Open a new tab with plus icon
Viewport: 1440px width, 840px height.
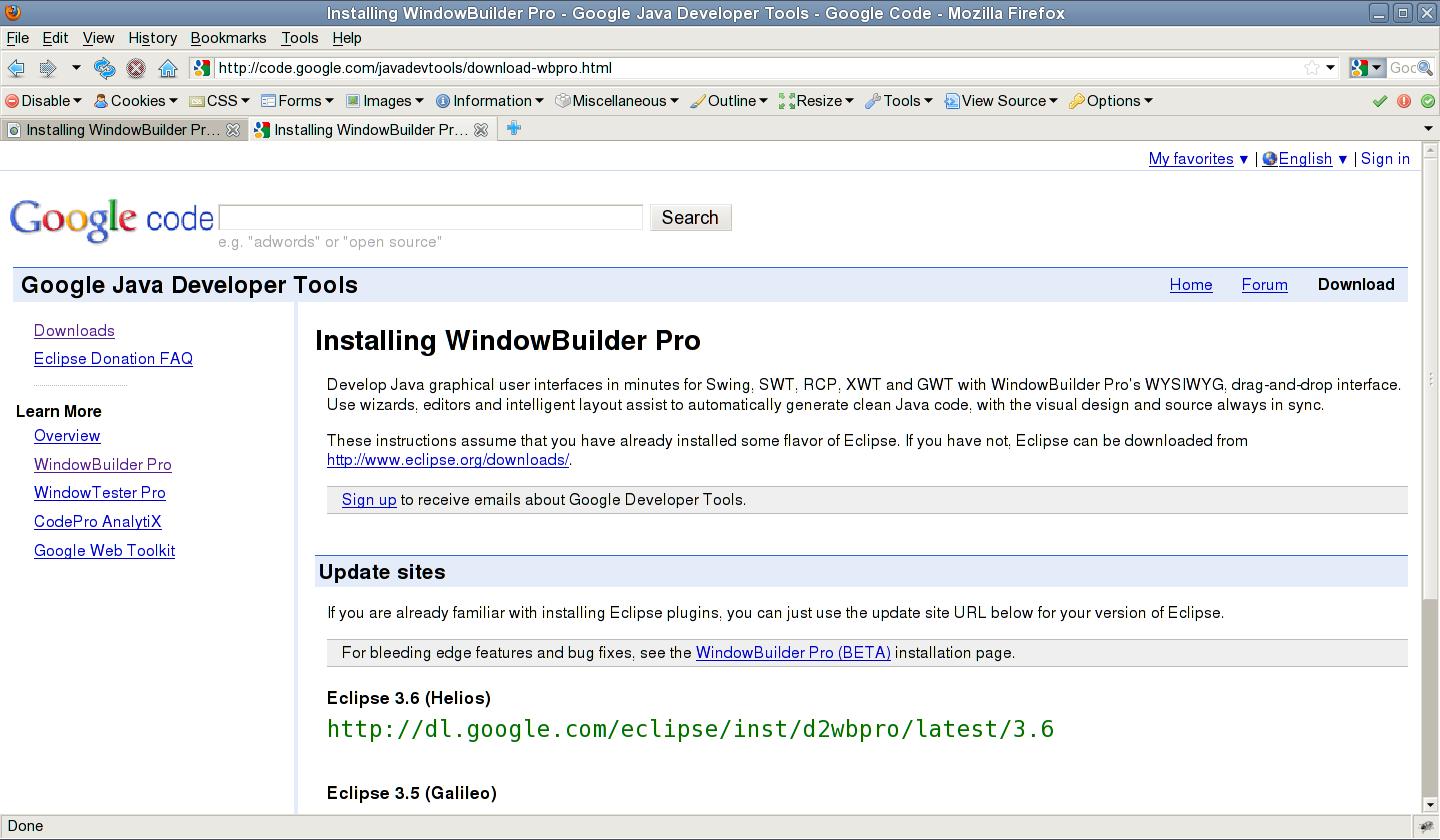click(x=514, y=128)
